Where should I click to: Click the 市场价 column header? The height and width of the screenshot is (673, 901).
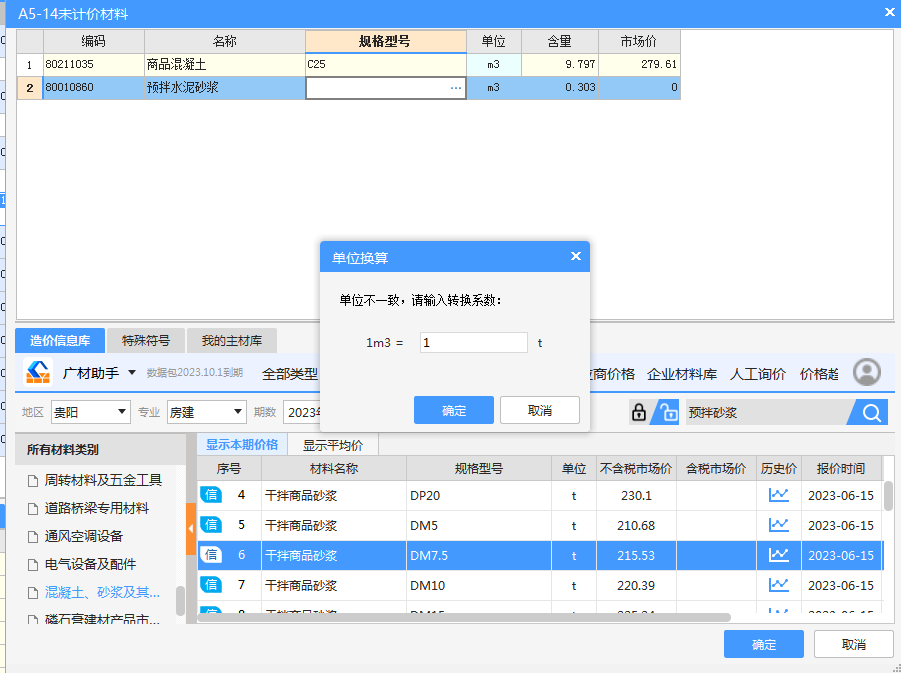639,41
